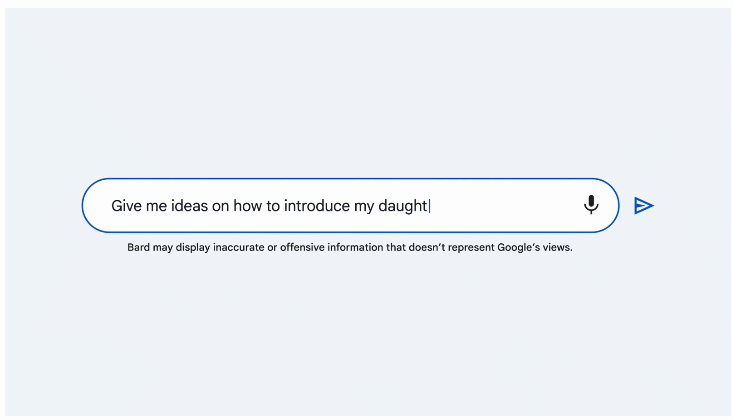Click the word "Give" in the prompt
The width and height of the screenshot is (733, 420).
tap(126, 205)
